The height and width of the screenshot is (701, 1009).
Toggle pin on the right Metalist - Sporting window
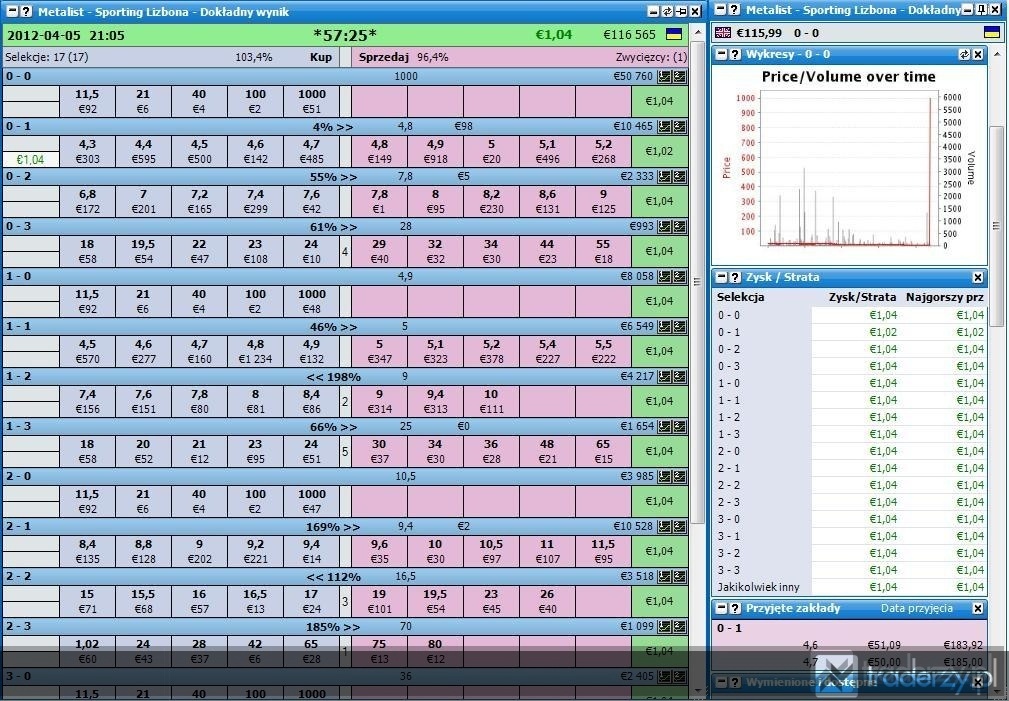[x=981, y=10]
